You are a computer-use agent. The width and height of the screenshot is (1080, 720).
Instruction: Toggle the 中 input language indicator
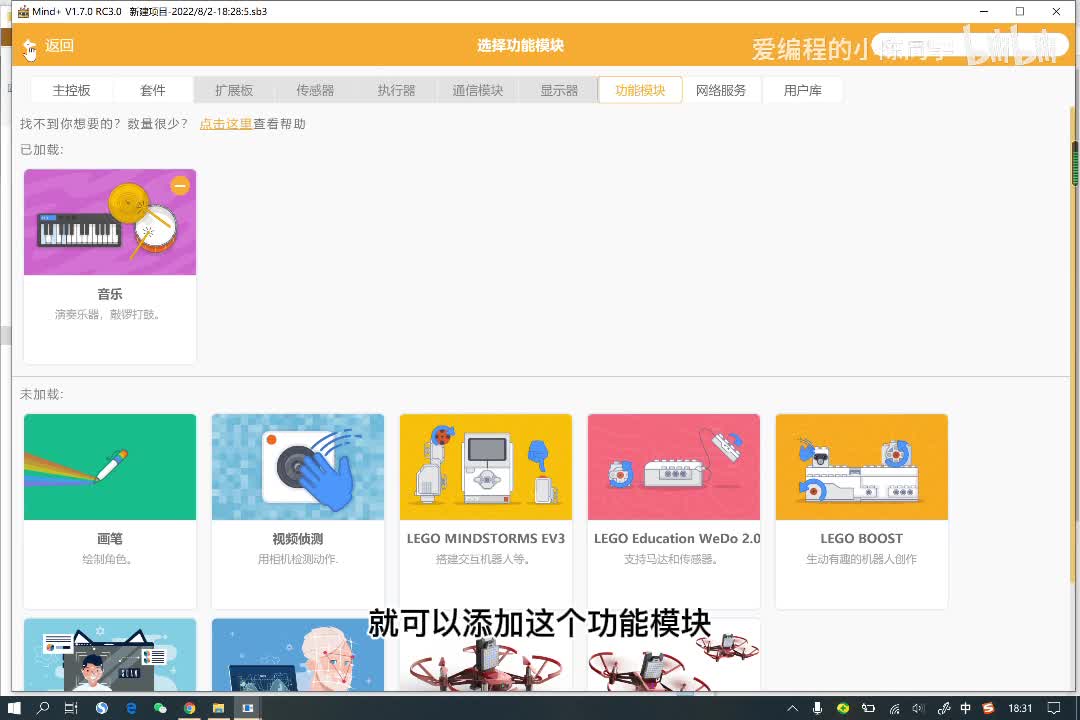click(966, 708)
